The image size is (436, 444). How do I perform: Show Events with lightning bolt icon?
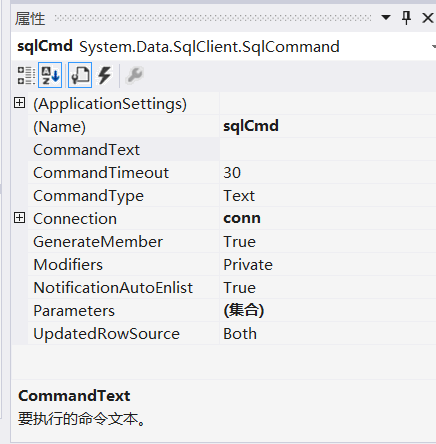105,75
